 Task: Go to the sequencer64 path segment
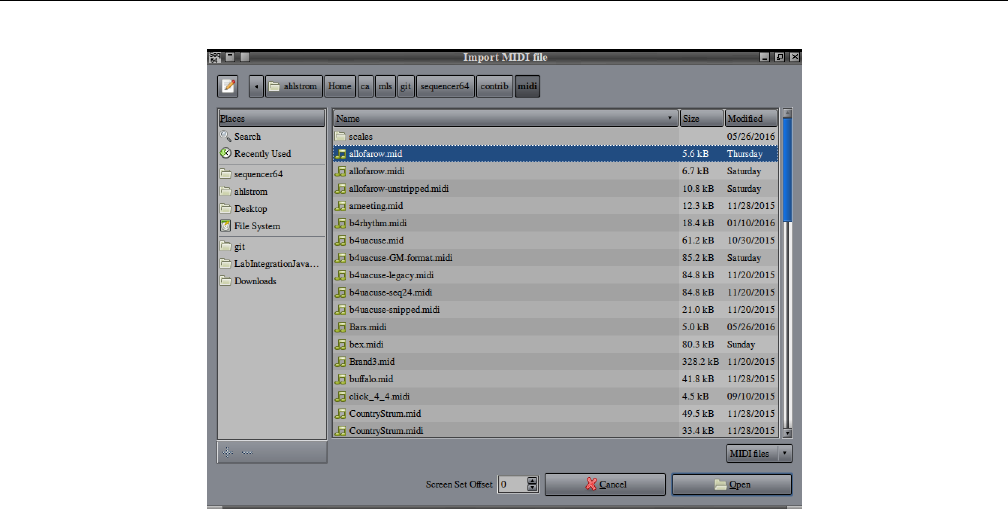[445, 86]
